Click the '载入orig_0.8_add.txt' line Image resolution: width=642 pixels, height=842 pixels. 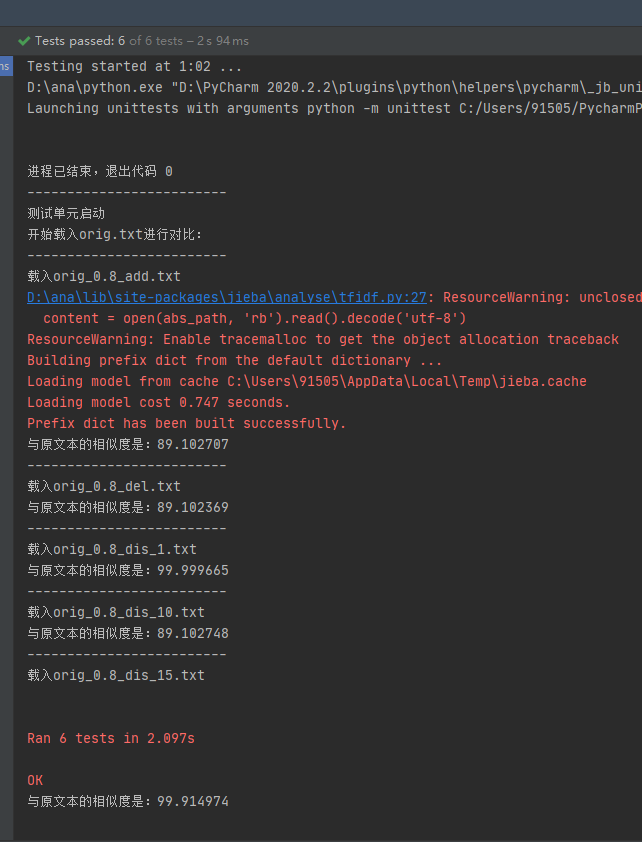pyautogui.click(x=104, y=277)
